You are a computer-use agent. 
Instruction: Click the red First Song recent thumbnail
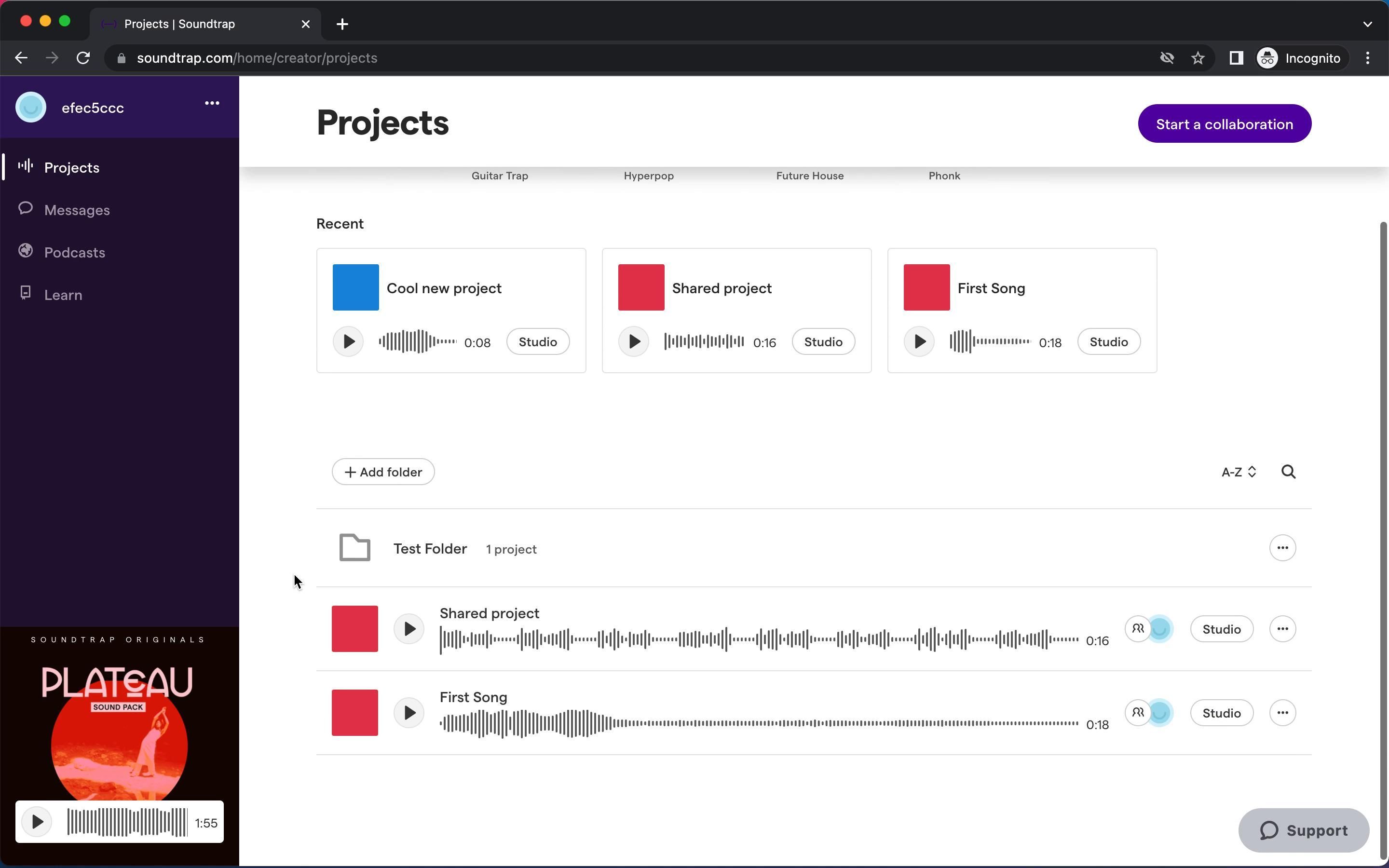click(926, 287)
